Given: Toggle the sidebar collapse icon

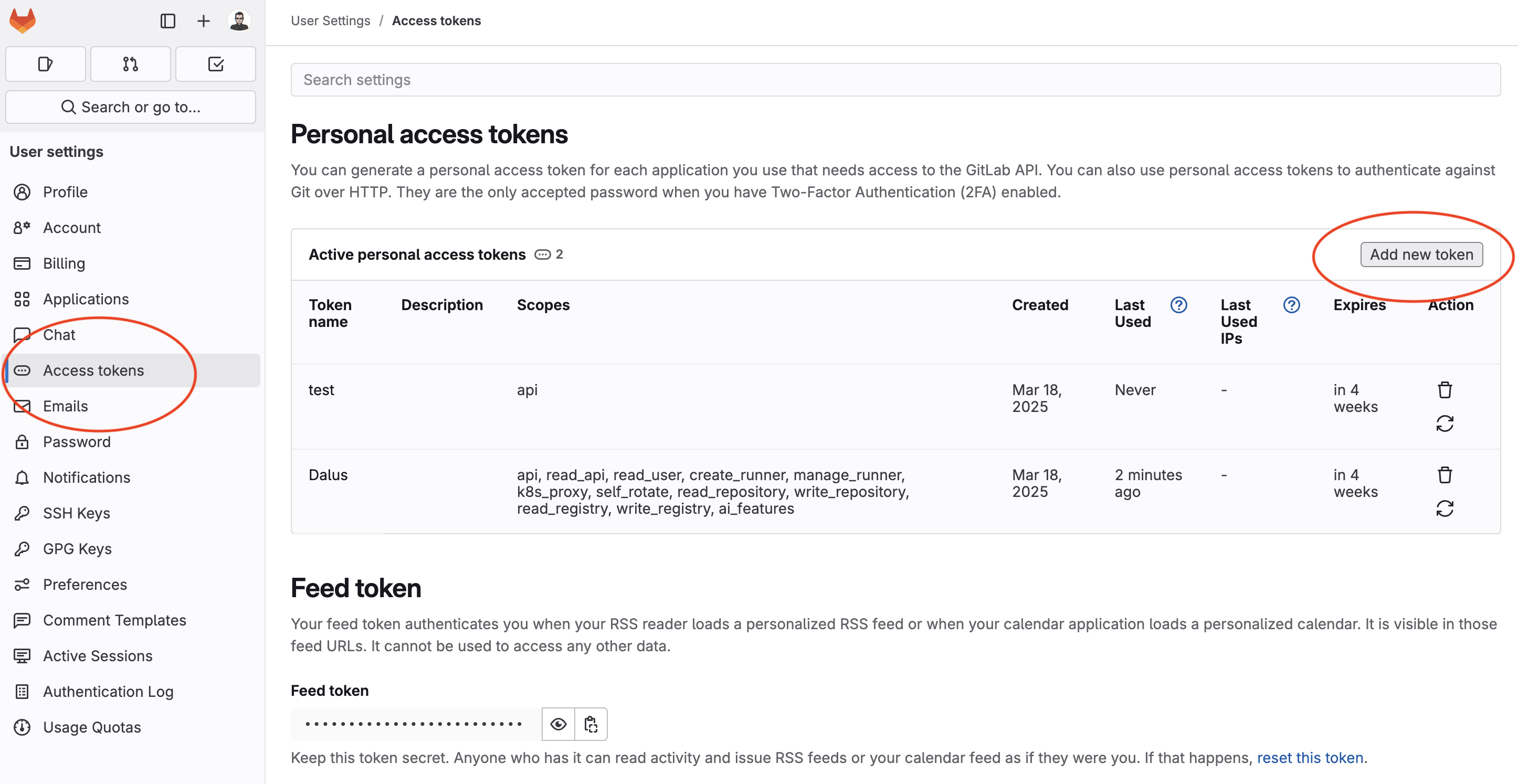Looking at the screenshot, I should tap(168, 21).
